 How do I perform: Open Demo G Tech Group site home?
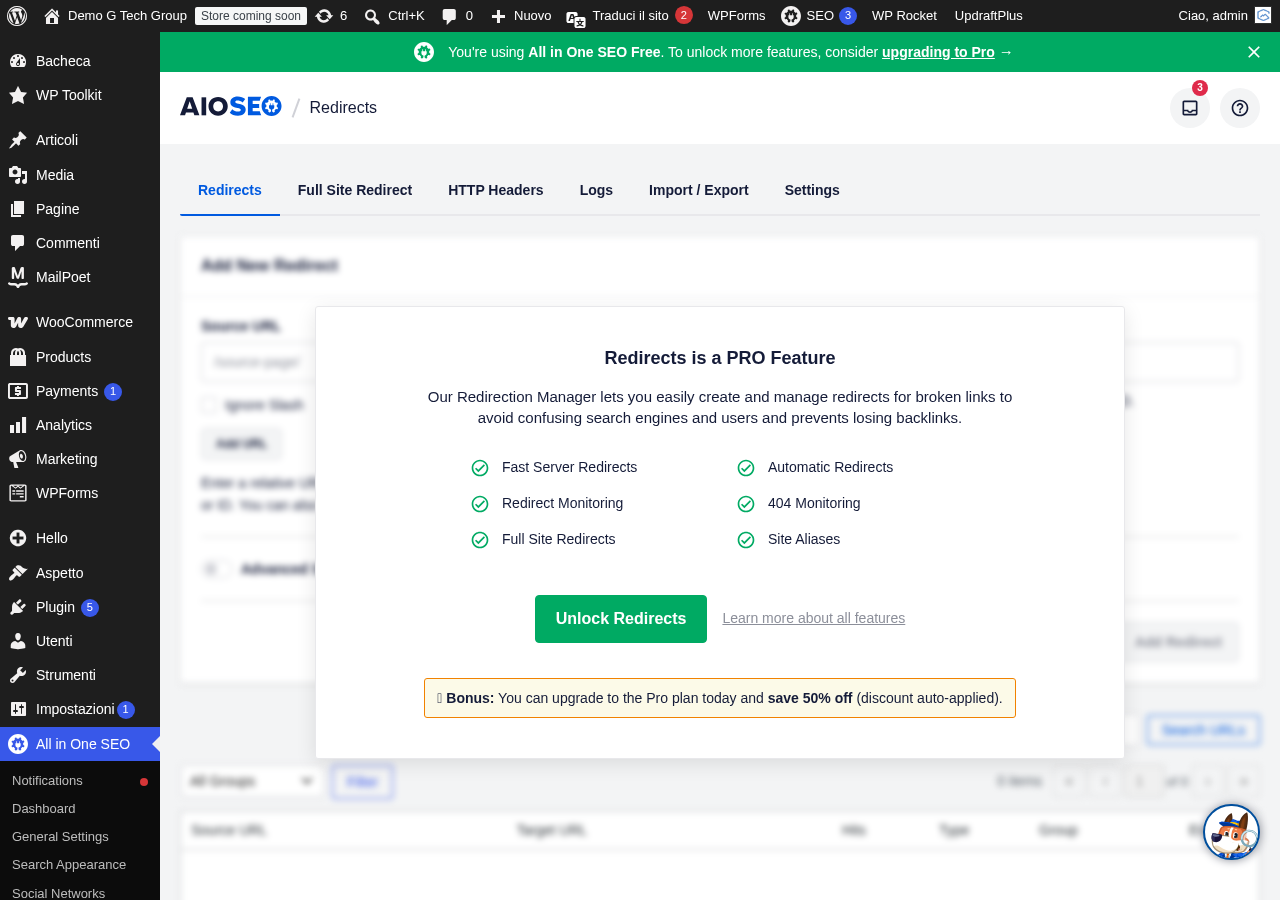pos(115,16)
